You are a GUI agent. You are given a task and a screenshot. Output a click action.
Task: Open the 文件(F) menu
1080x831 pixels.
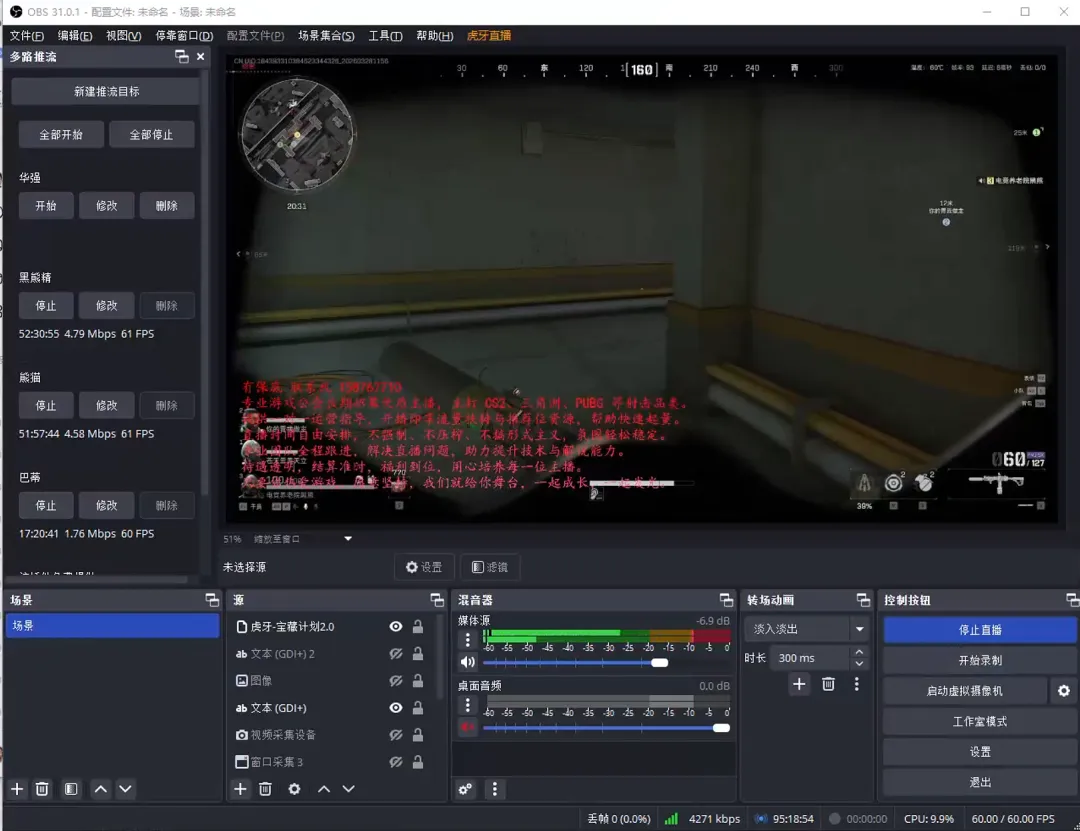pos(27,36)
